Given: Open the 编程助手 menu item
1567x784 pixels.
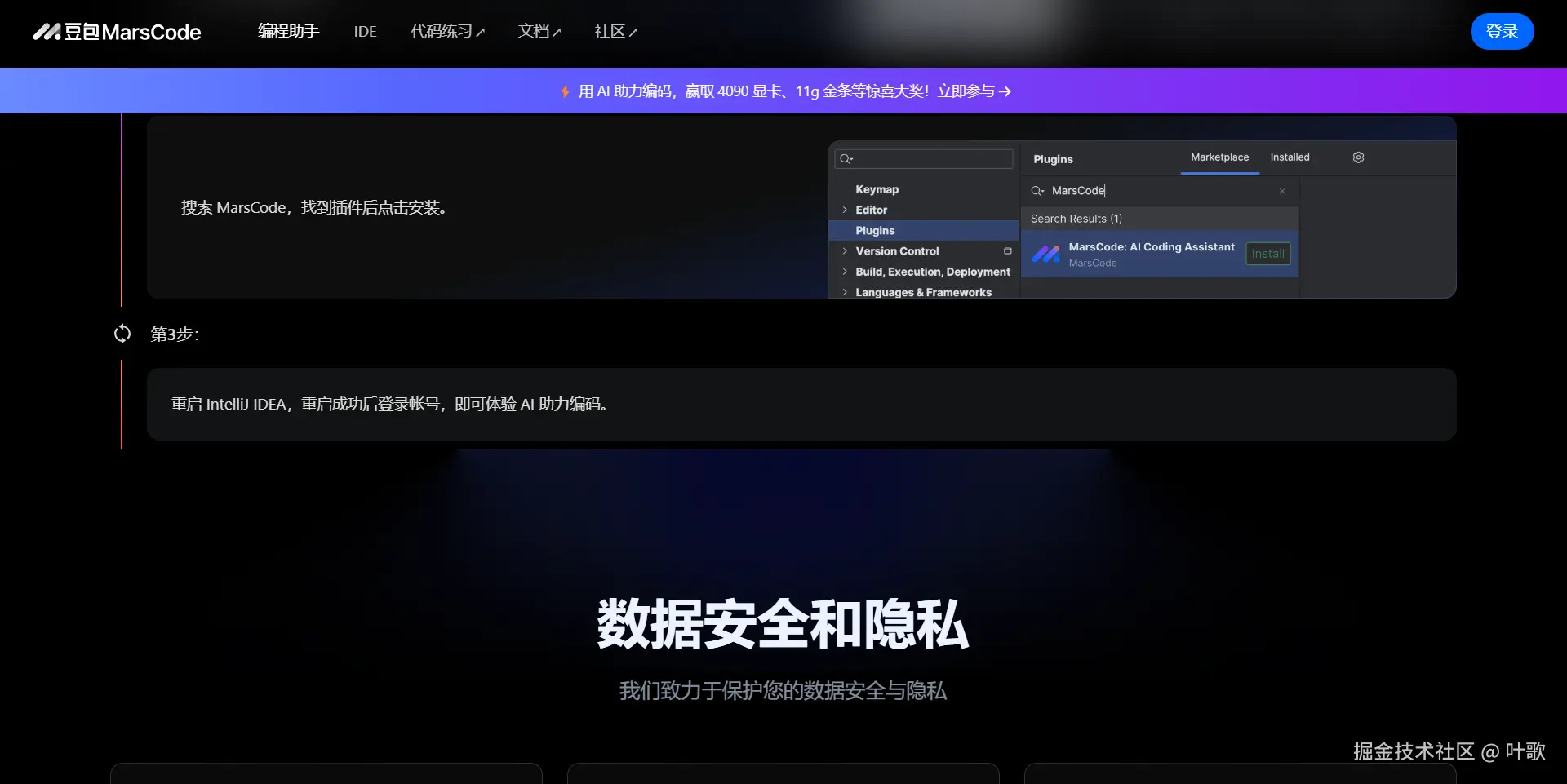Looking at the screenshot, I should click(x=287, y=31).
